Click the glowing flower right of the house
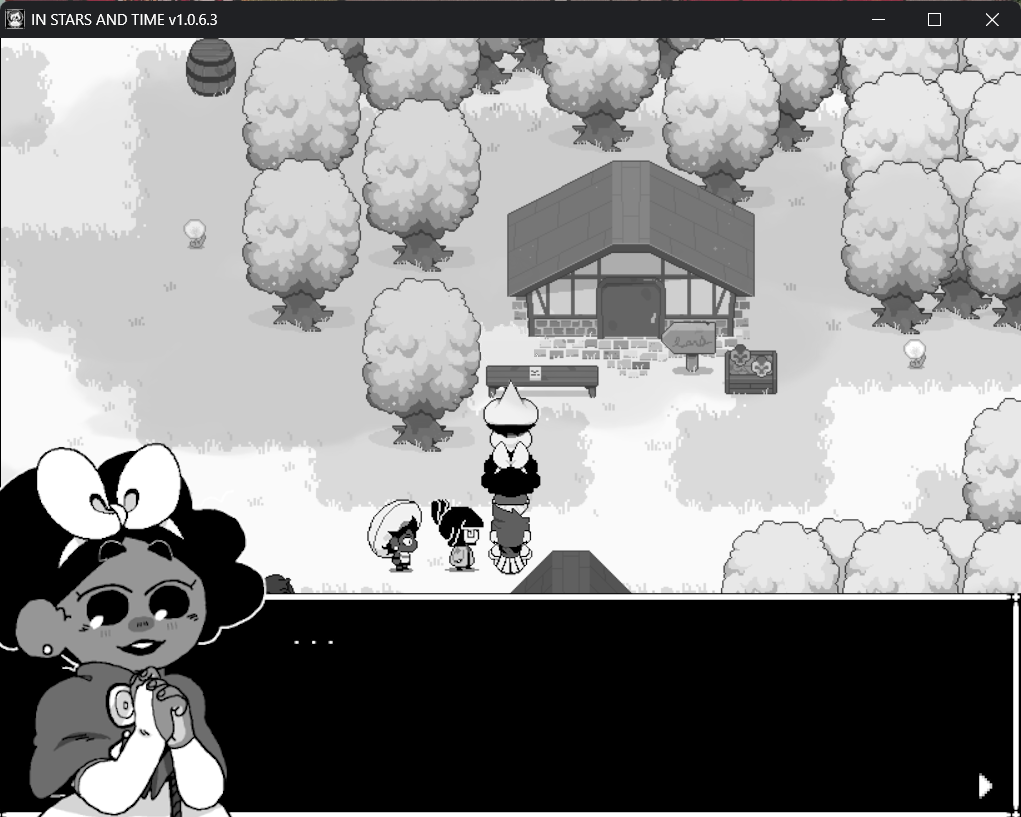This screenshot has height=817, width=1021. coord(914,351)
